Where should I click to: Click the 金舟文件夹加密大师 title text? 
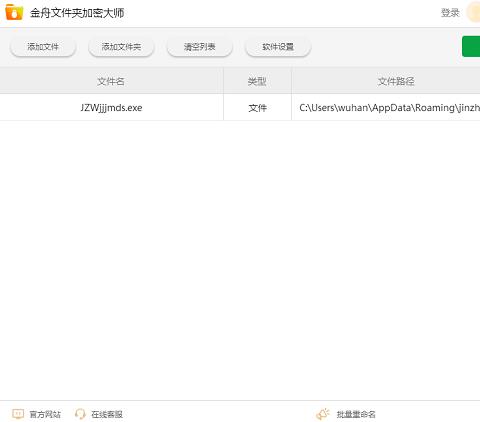[77, 13]
